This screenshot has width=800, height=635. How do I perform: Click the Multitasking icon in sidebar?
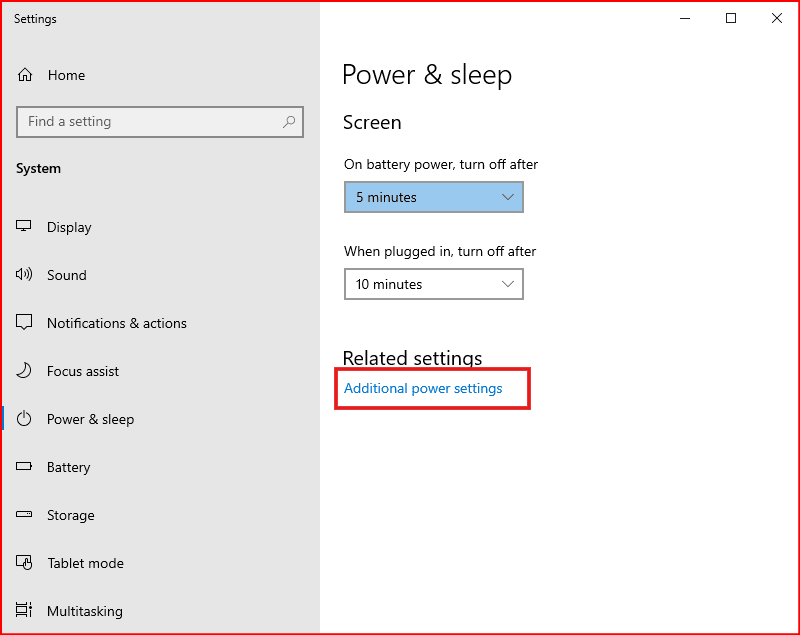pos(25,611)
